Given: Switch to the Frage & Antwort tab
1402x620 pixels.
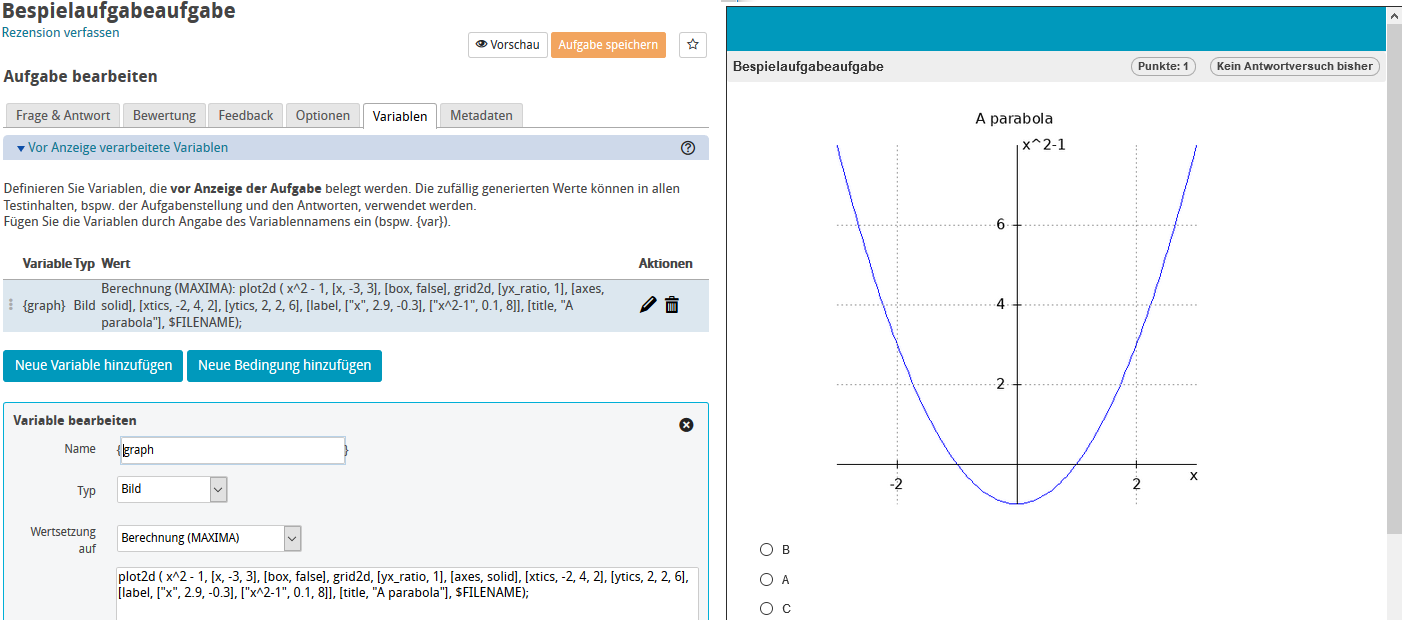Looking at the screenshot, I should pos(63,116).
